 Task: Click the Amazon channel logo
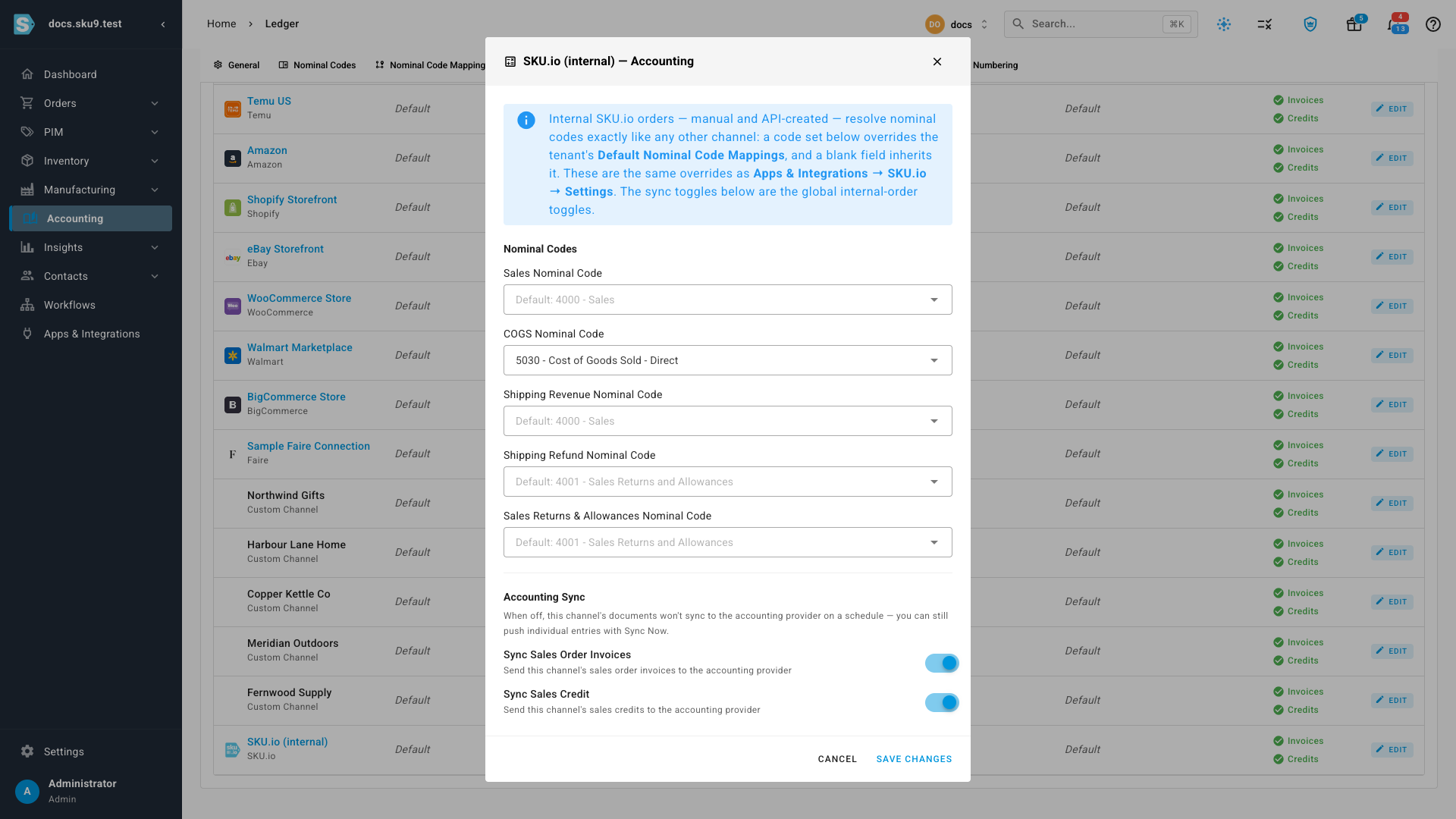(x=233, y=158)
